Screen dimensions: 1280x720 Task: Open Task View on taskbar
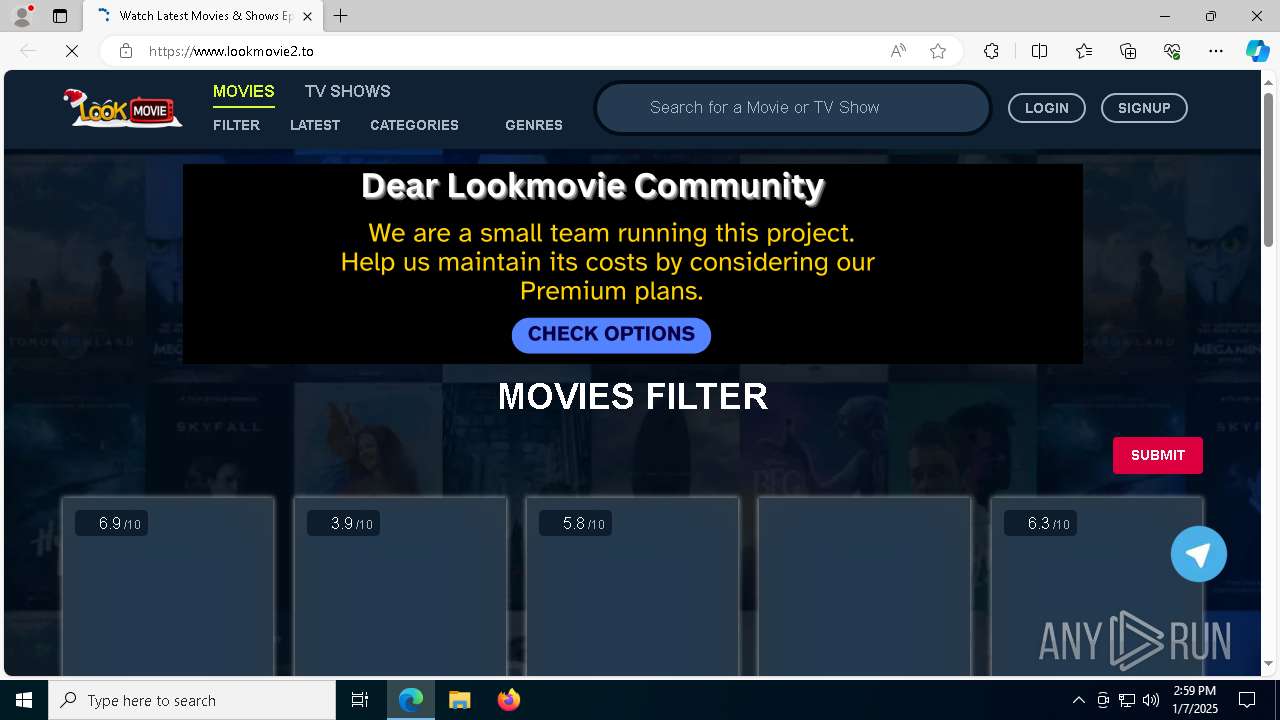(360, 700)
